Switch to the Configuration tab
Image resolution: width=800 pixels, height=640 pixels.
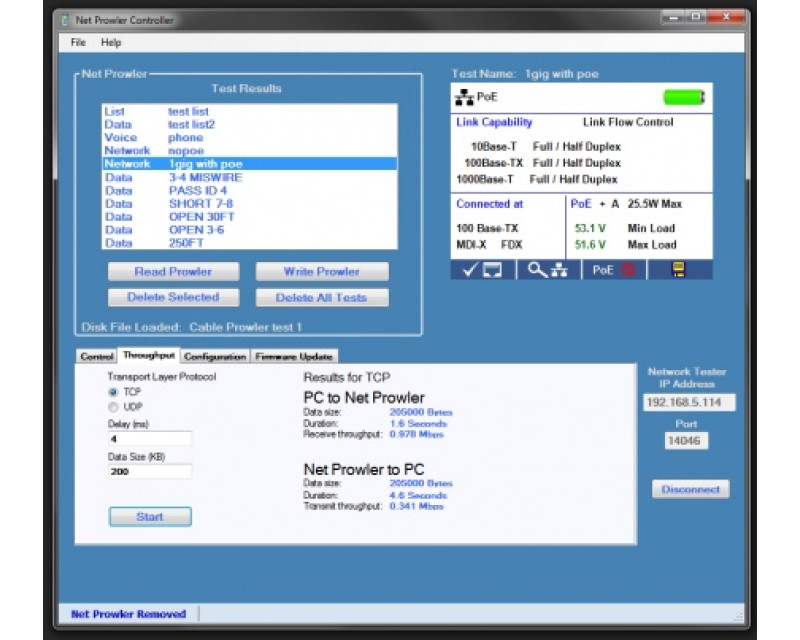click(x=215, y=356)
